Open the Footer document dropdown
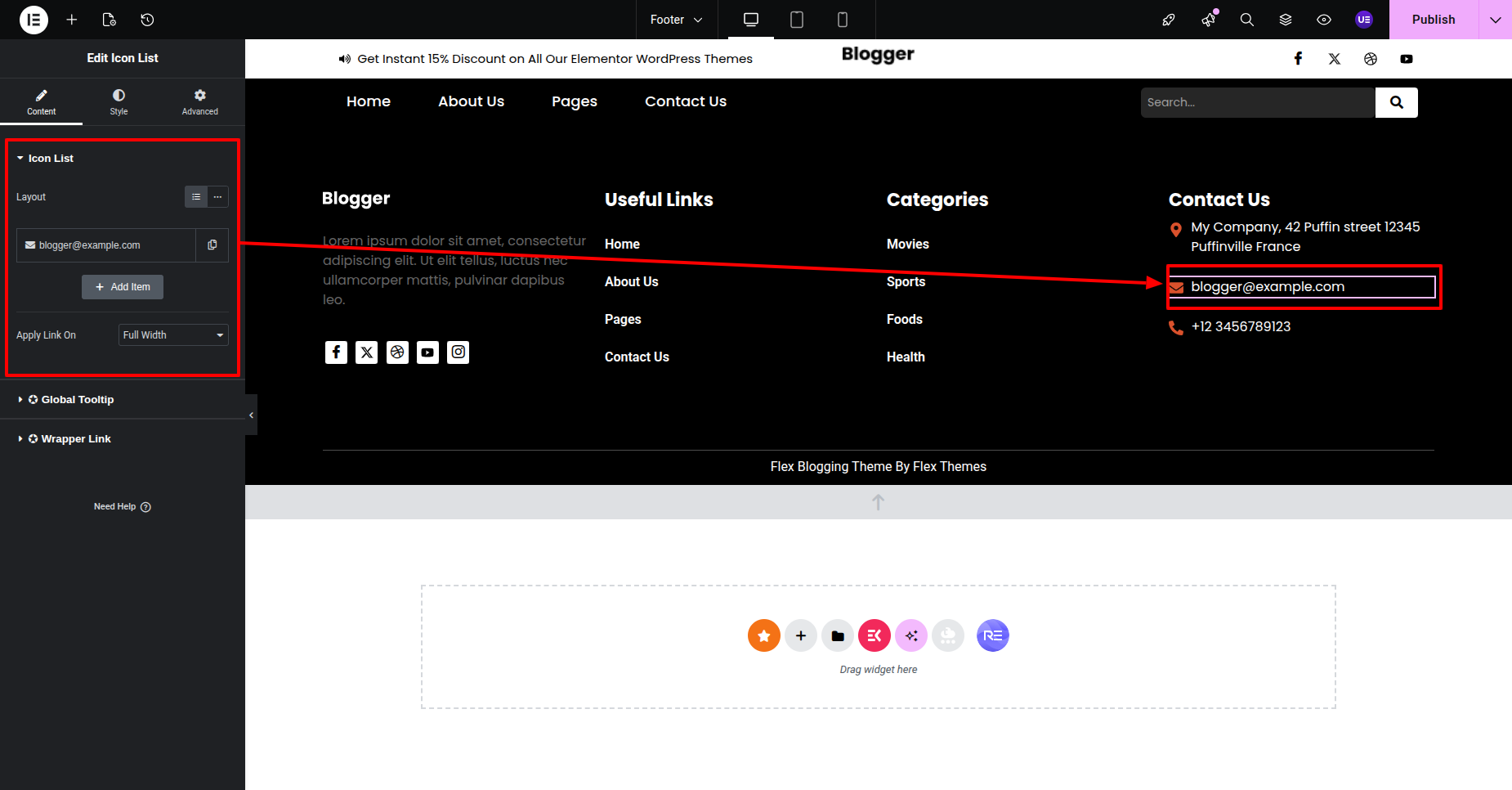This screenshot has height=790, width=1512. click(676, 20)
